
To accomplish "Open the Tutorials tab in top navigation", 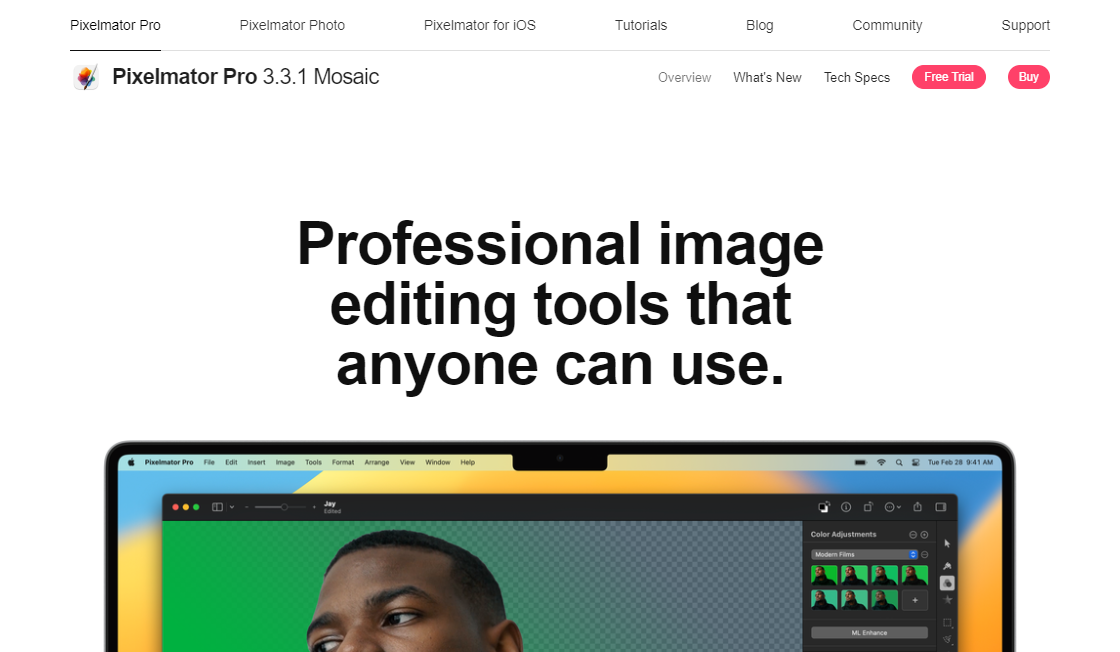I will (641, 25).
